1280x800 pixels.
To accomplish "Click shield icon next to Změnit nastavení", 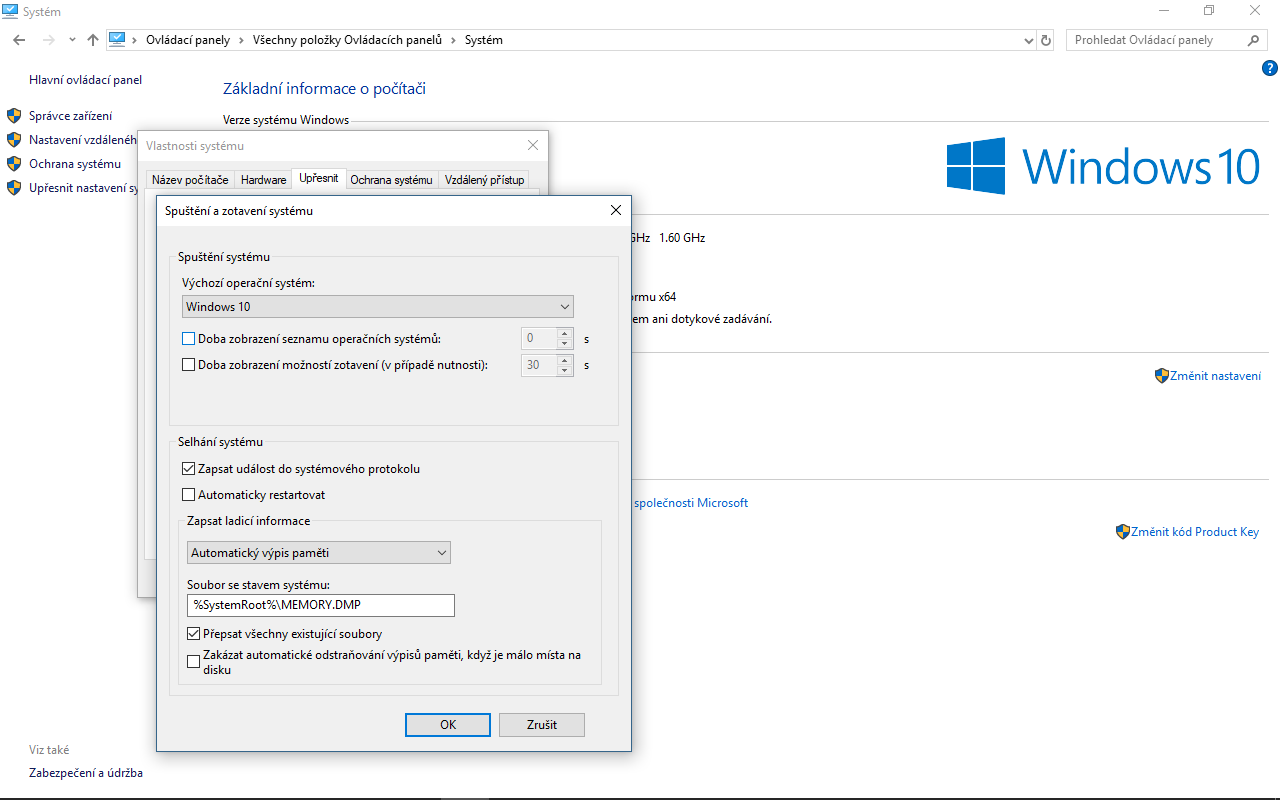I will [1161, 376].
